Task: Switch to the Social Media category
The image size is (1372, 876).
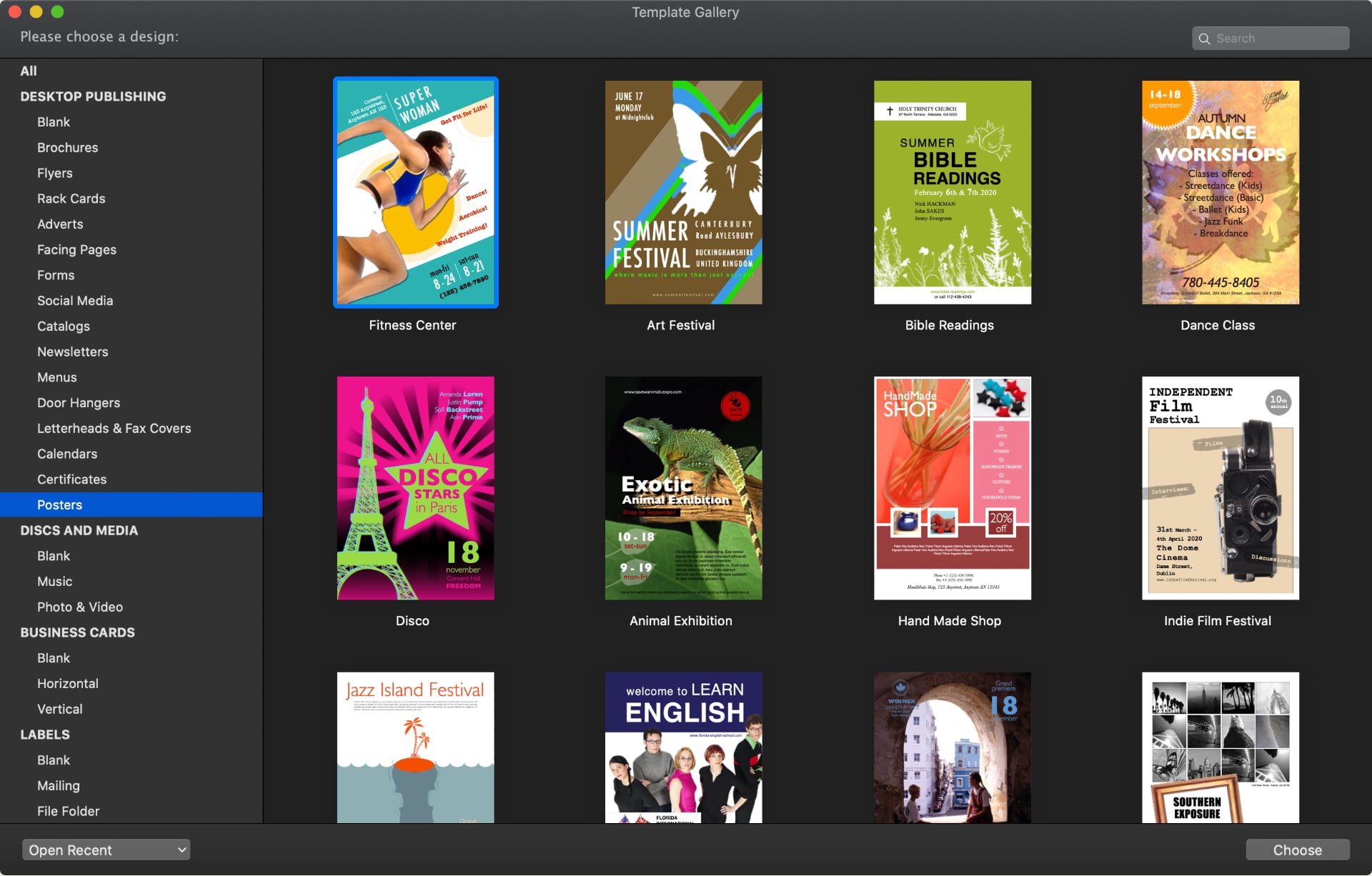Action: [75, 300]
